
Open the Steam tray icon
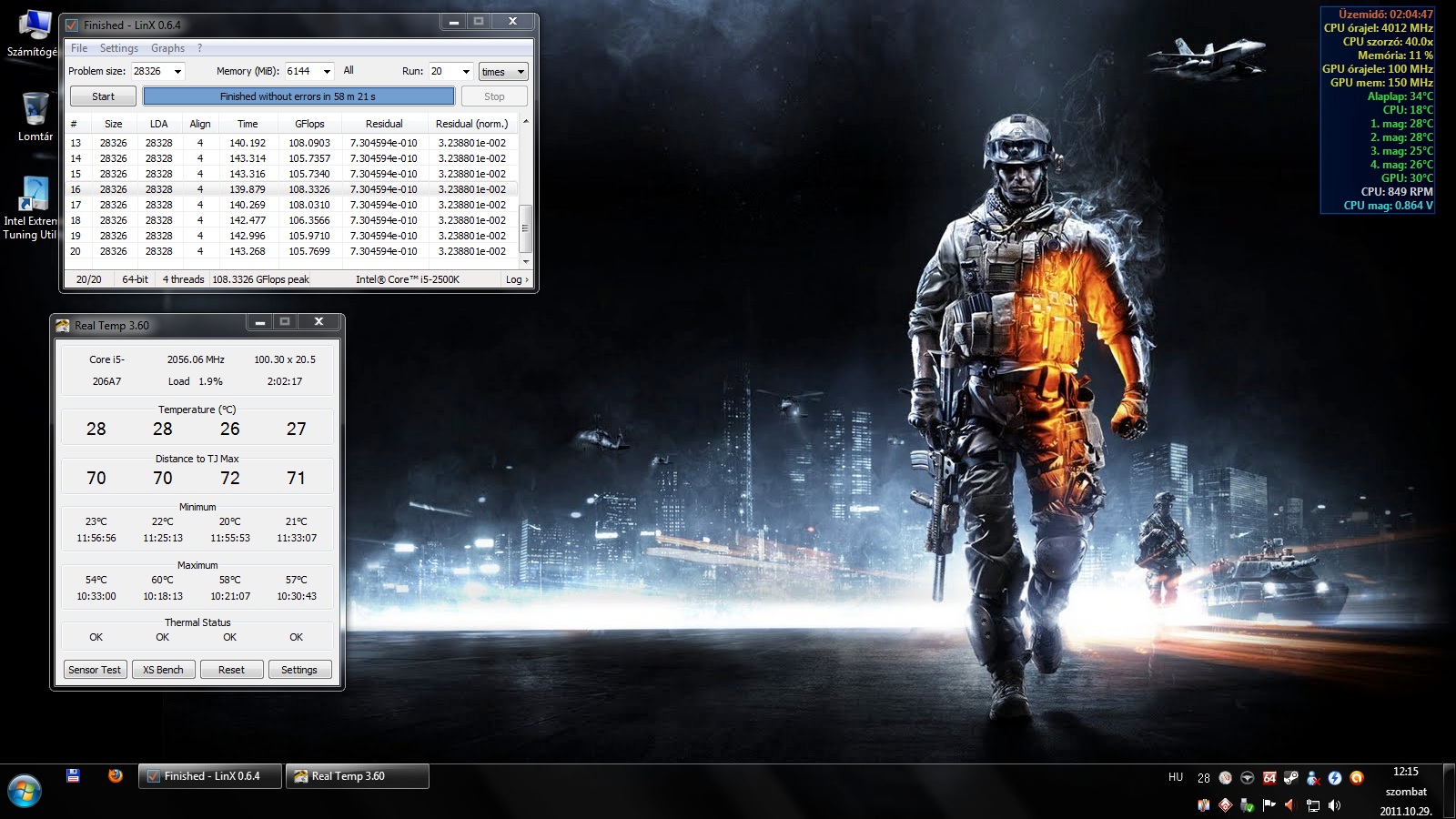(x=1291, y=778)
